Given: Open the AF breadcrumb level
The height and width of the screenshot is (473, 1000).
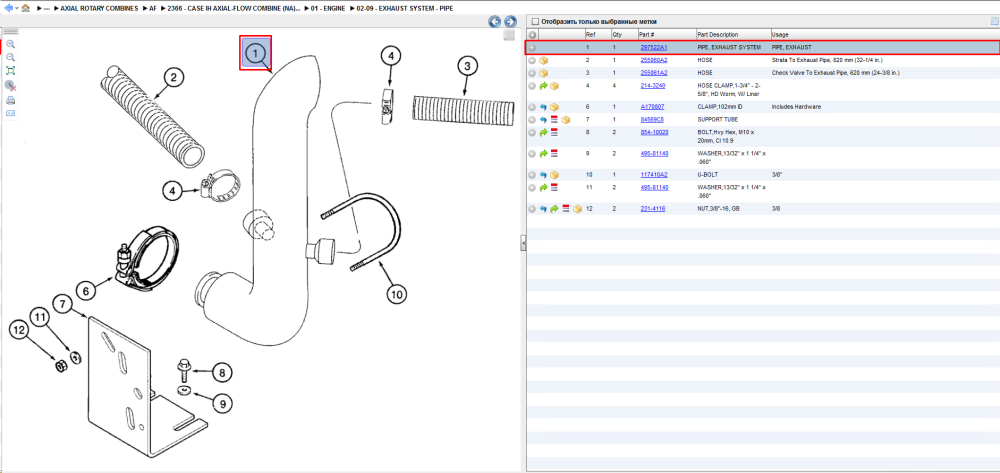Looking at the screenshot, I should coord(152,9).
